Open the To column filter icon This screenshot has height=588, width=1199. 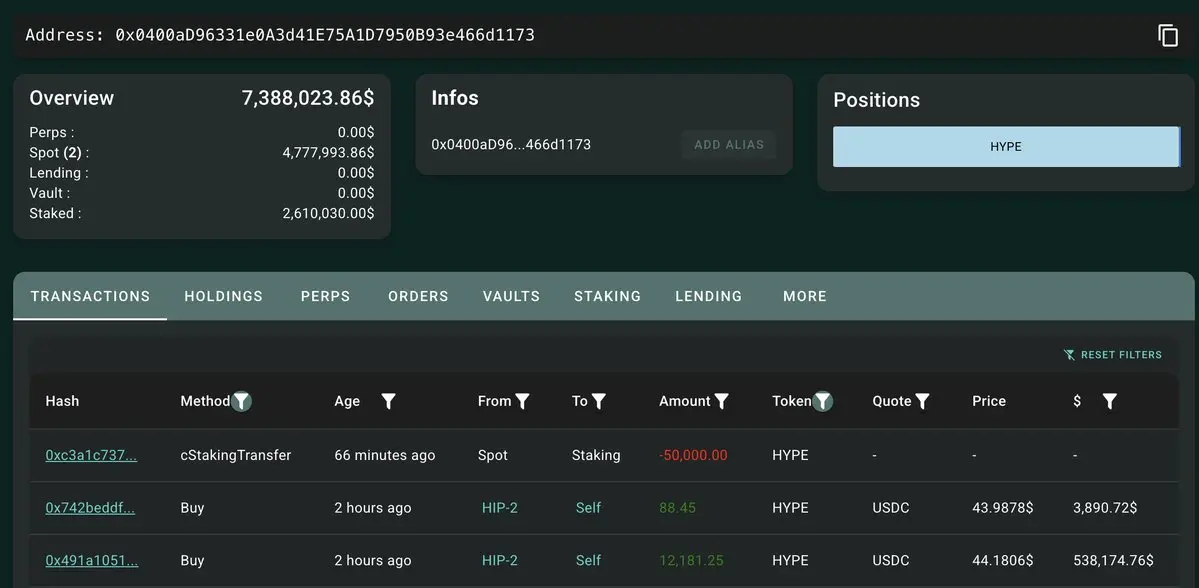[599, 401]
